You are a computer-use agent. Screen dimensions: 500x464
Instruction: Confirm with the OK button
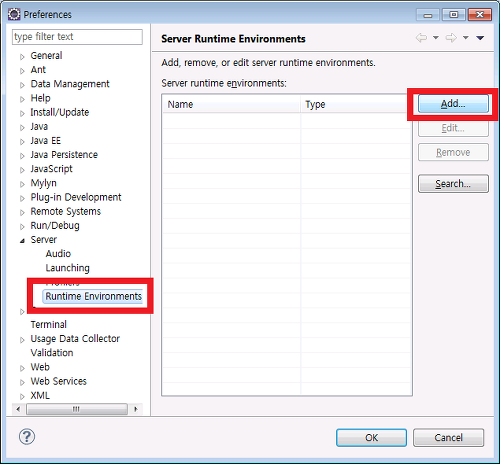pyautogui.click(x=371, y=437)
